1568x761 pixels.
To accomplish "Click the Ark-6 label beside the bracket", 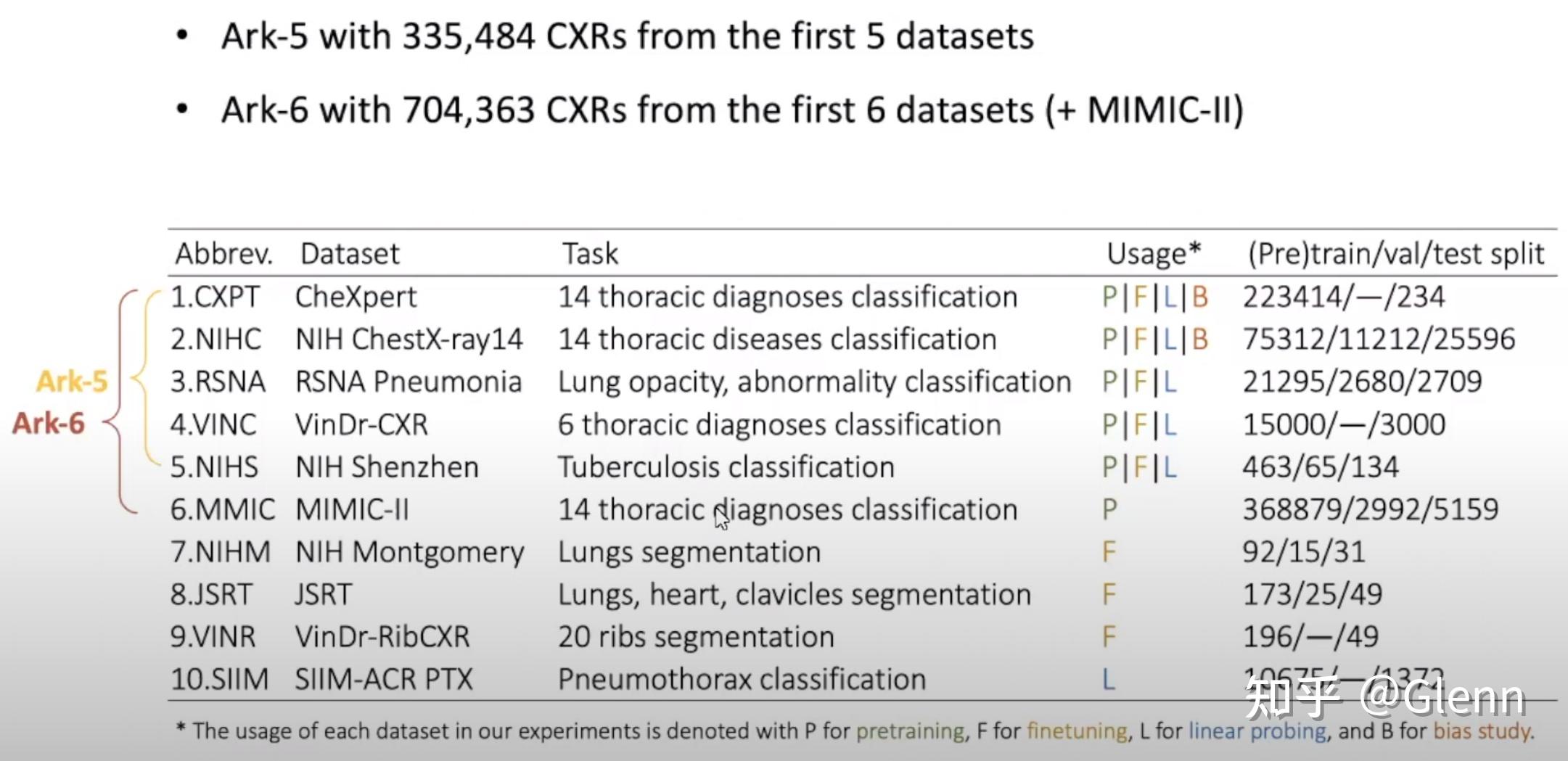I will pyautogui.click(x=49, y=424).
